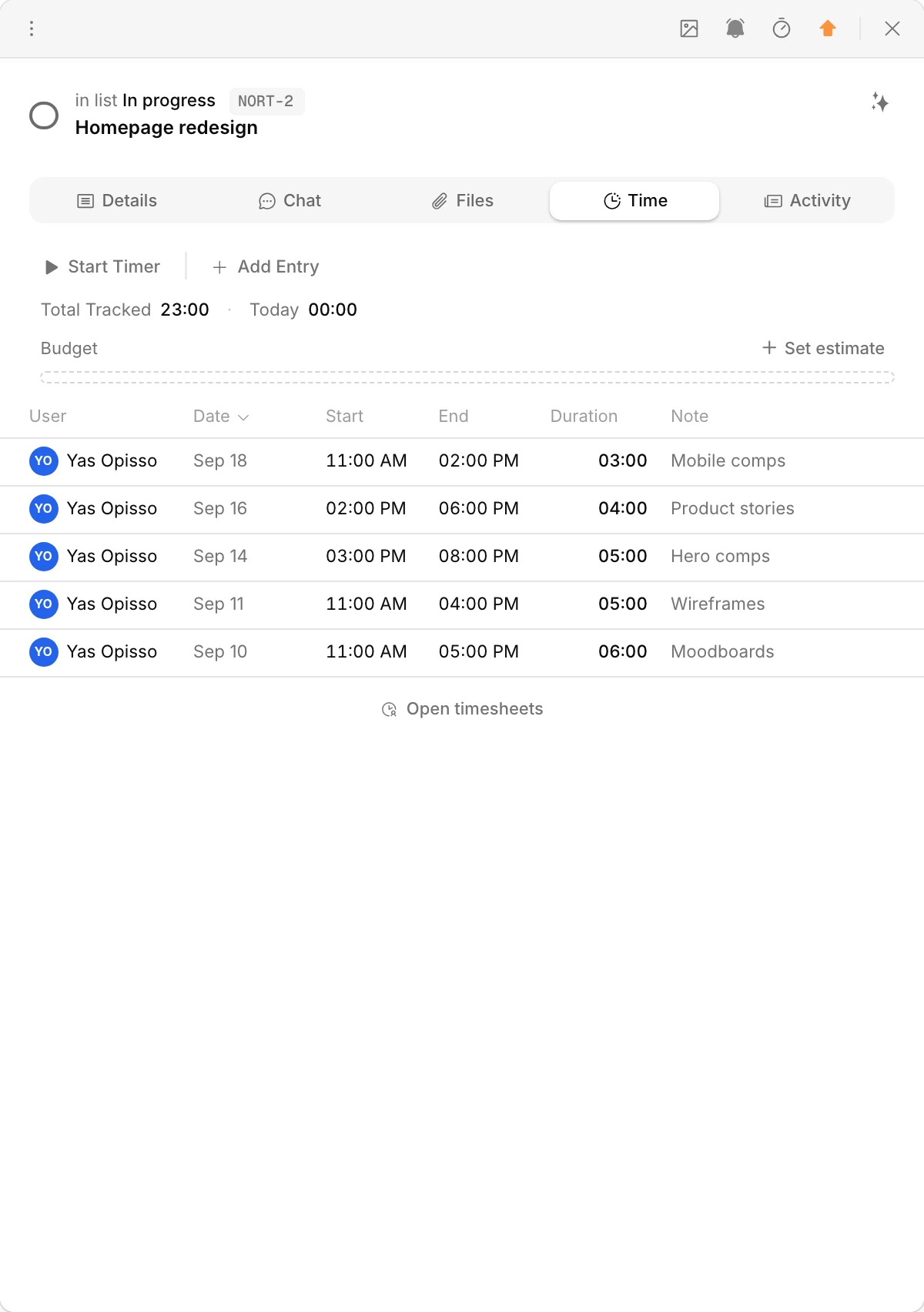Click the Sep 18 date cell

[220, 460]
